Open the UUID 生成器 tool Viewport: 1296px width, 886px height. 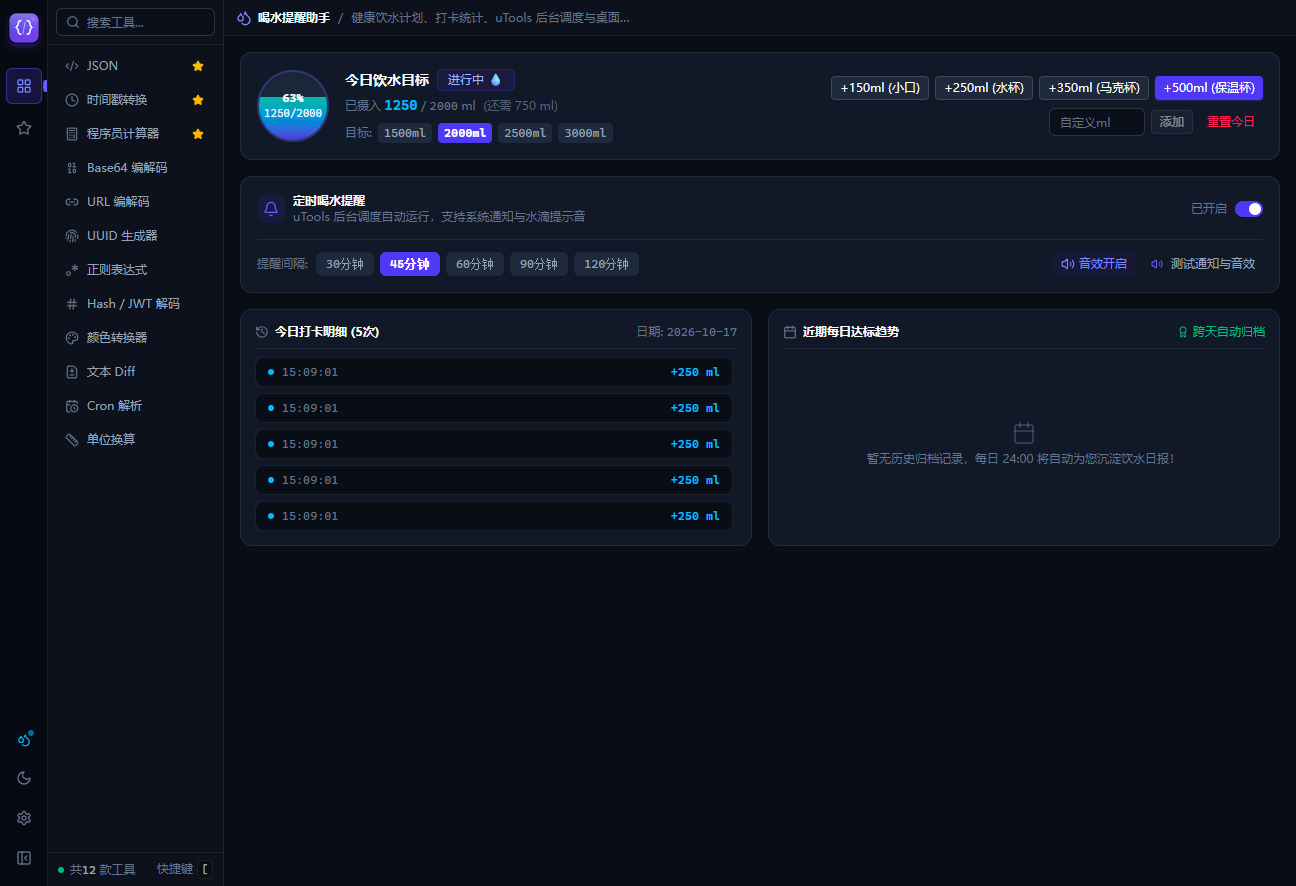[135, 236]
